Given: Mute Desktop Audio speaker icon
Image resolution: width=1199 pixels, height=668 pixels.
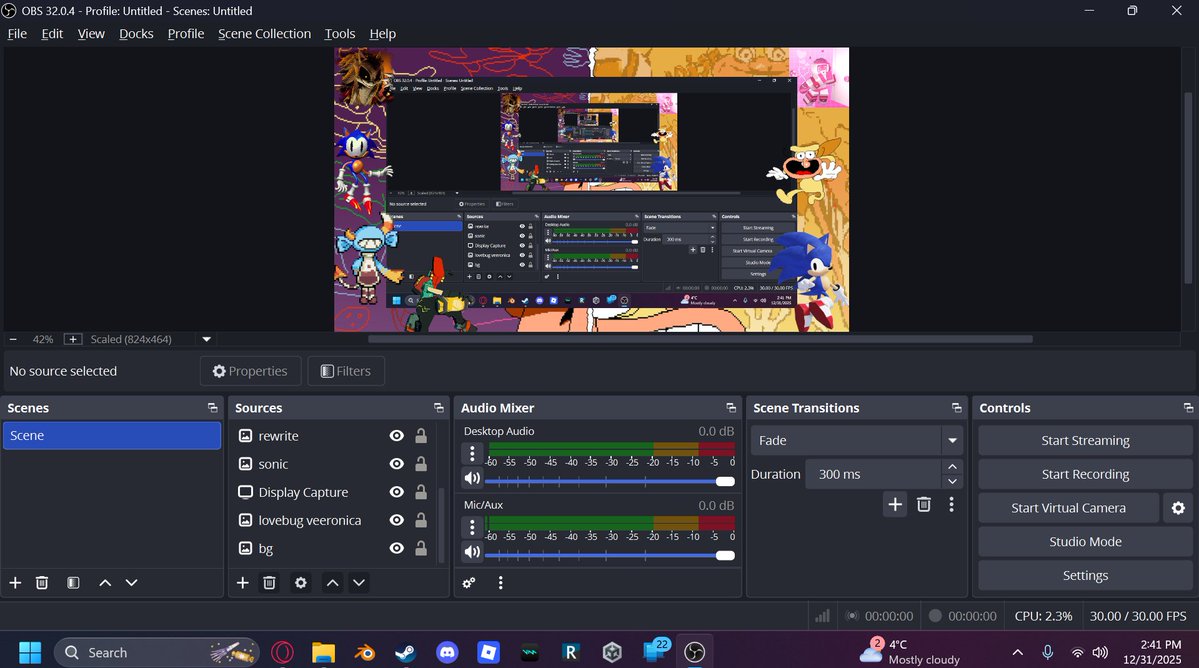Looking at the screenshot, I should pos(472,478).
